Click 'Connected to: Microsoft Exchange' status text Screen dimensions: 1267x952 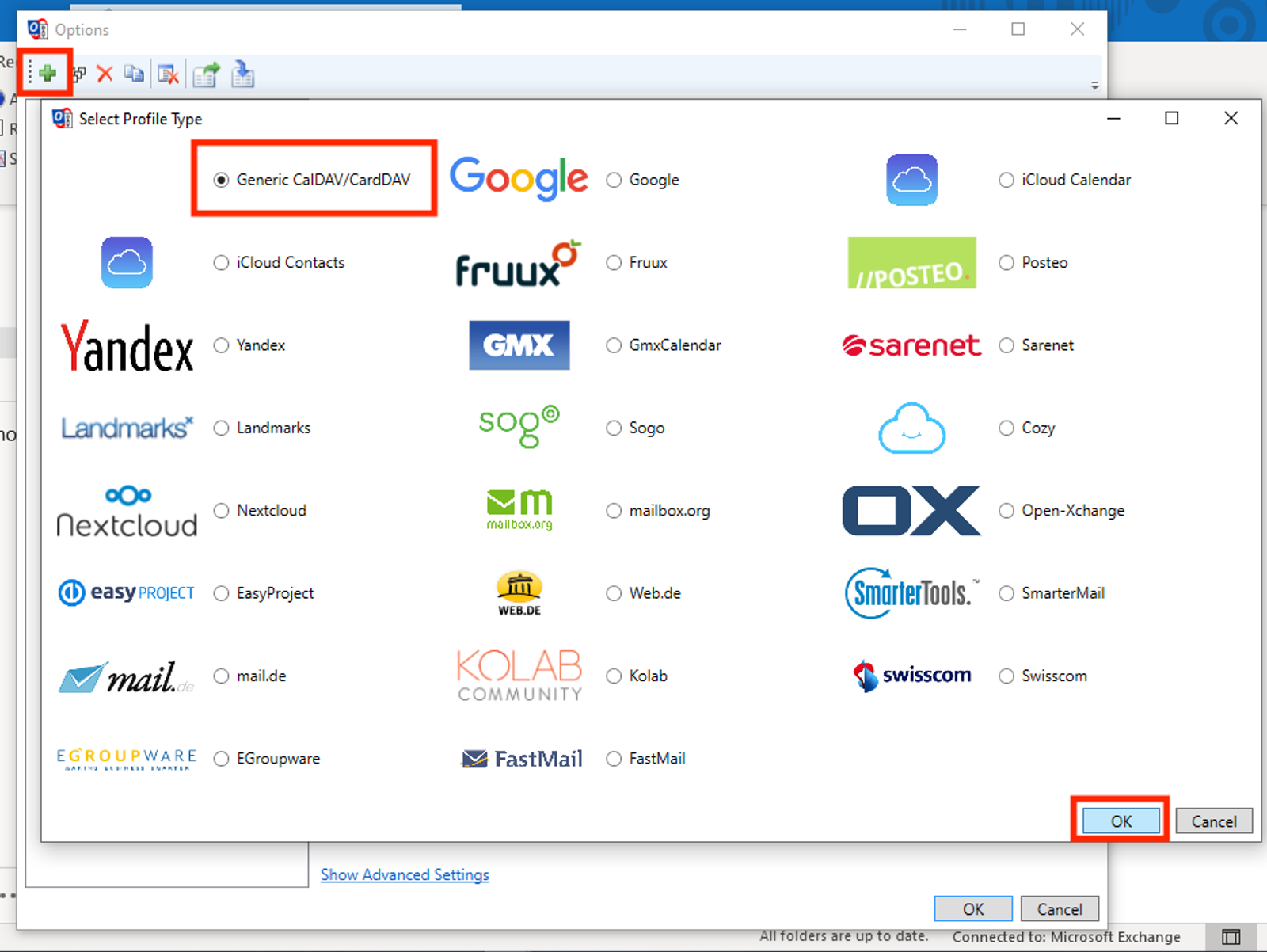(x=1067, y=937)
